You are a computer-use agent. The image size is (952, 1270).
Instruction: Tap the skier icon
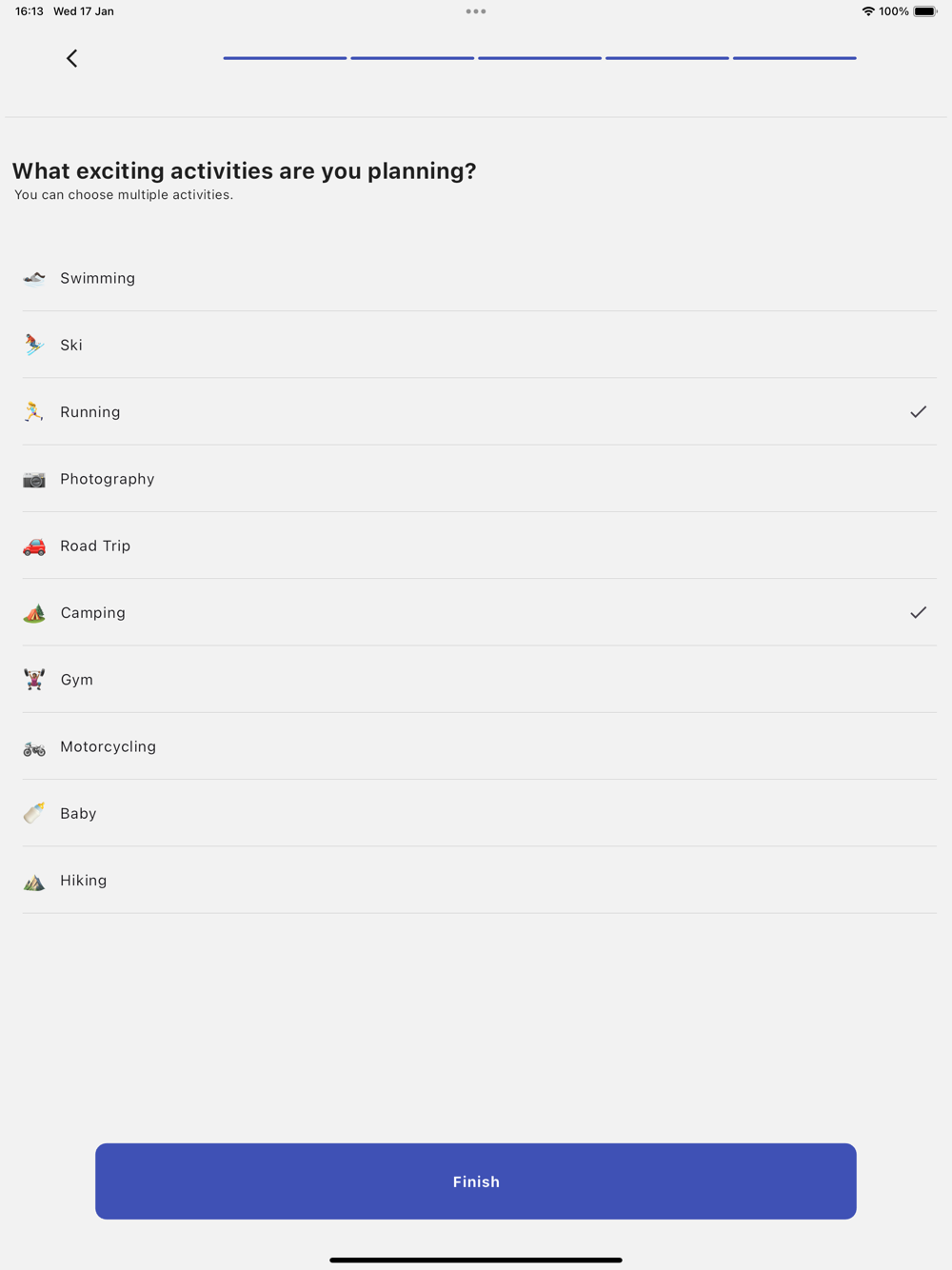point(34,345)
